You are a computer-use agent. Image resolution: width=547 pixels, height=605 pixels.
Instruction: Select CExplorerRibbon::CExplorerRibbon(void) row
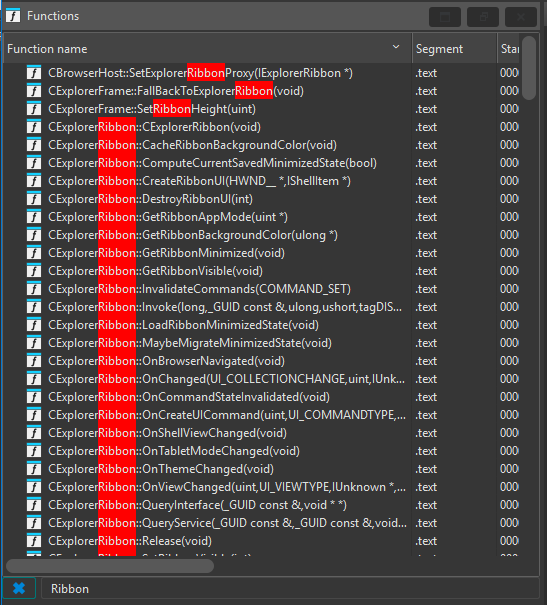[x=154, y=127]
